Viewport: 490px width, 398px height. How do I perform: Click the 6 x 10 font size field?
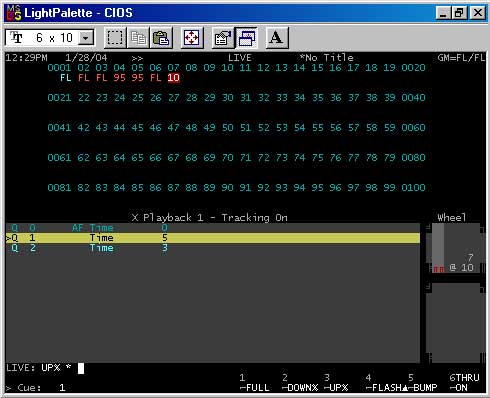(x=50, y=38)
